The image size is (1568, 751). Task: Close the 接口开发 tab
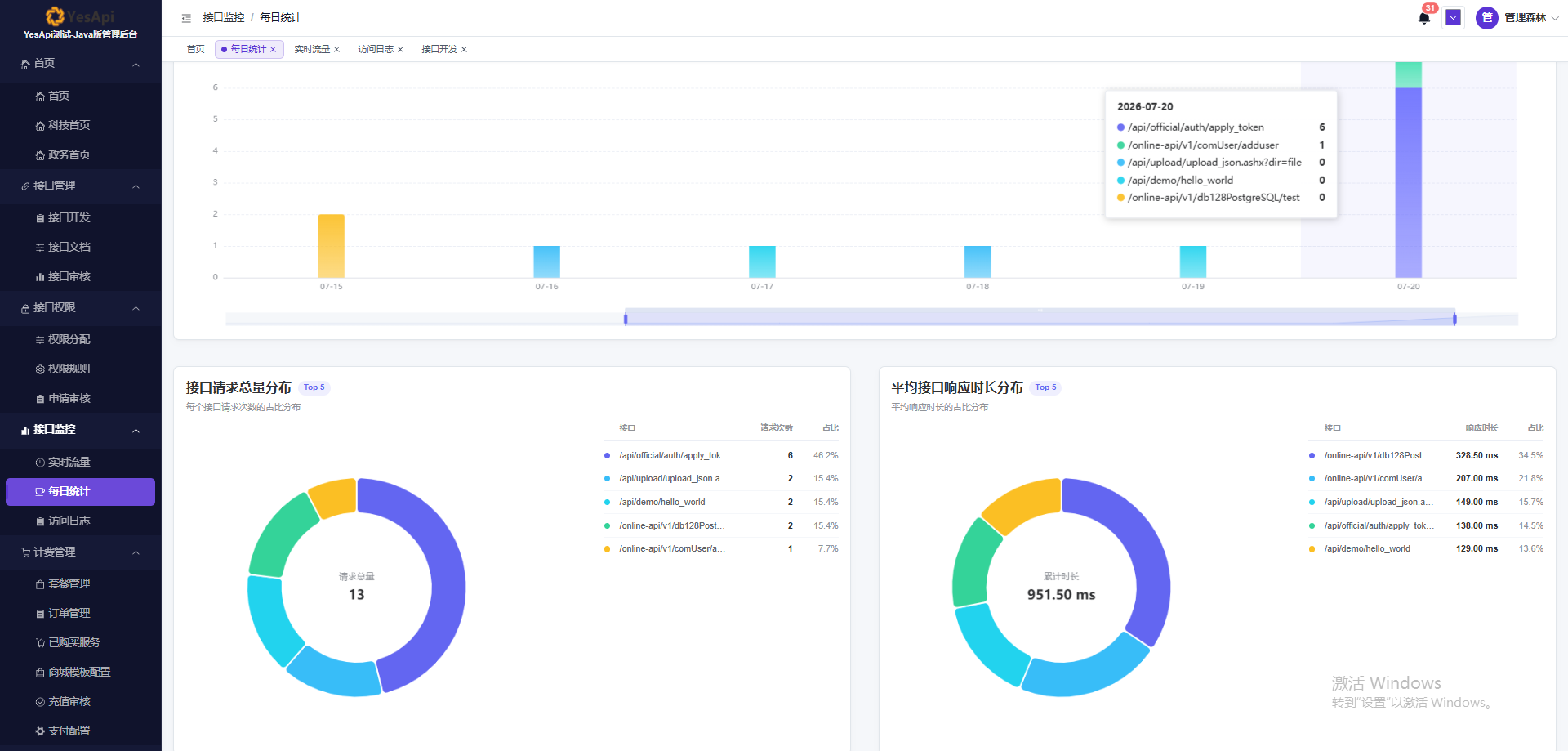[464, 50]
